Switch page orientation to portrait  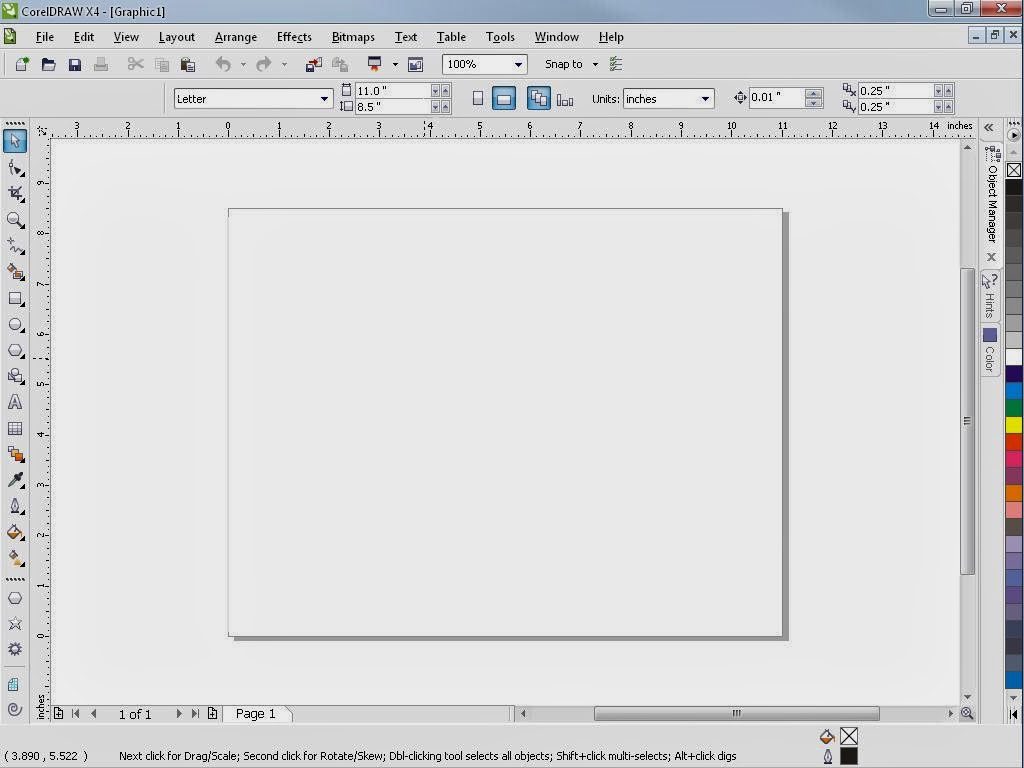[477, 98]
